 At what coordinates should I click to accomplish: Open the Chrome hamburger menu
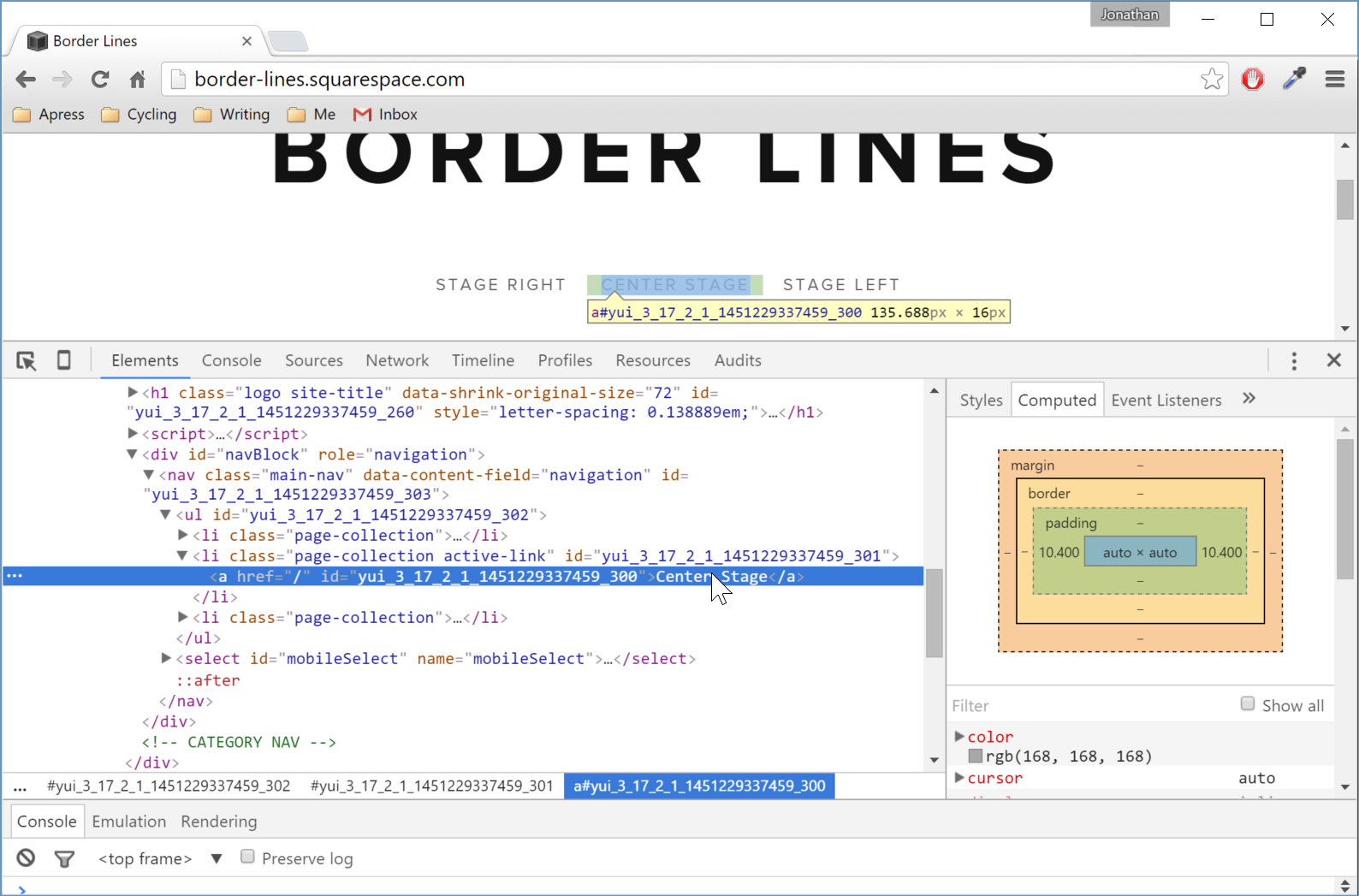click(x=1335, y=79)
